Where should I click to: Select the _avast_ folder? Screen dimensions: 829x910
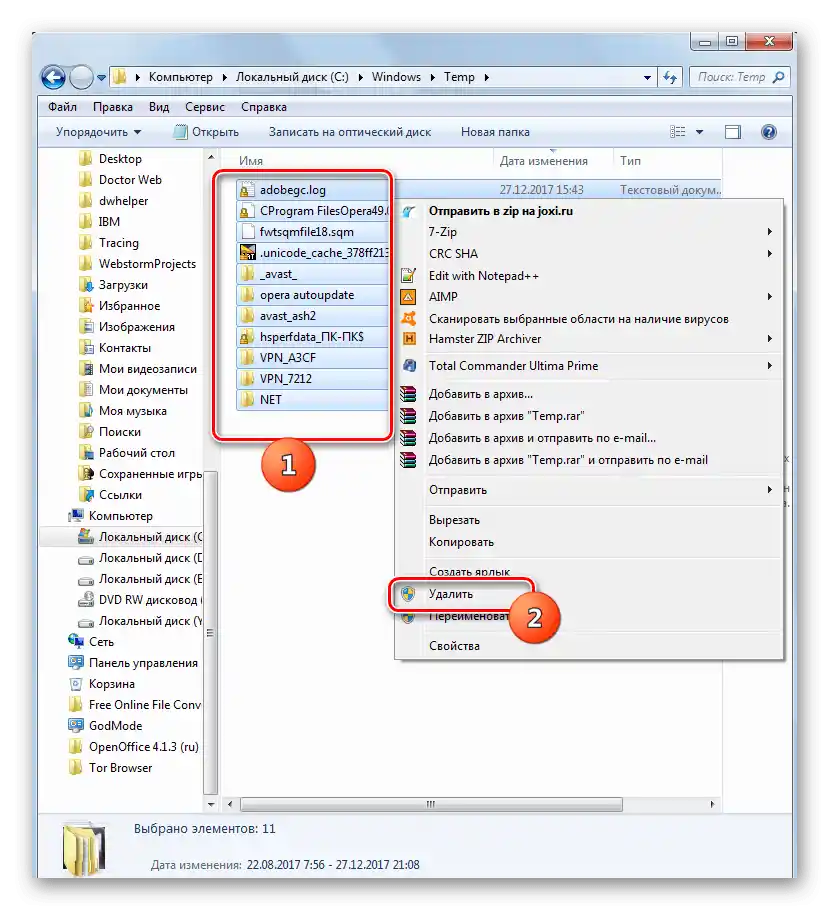tap(312, 274)
